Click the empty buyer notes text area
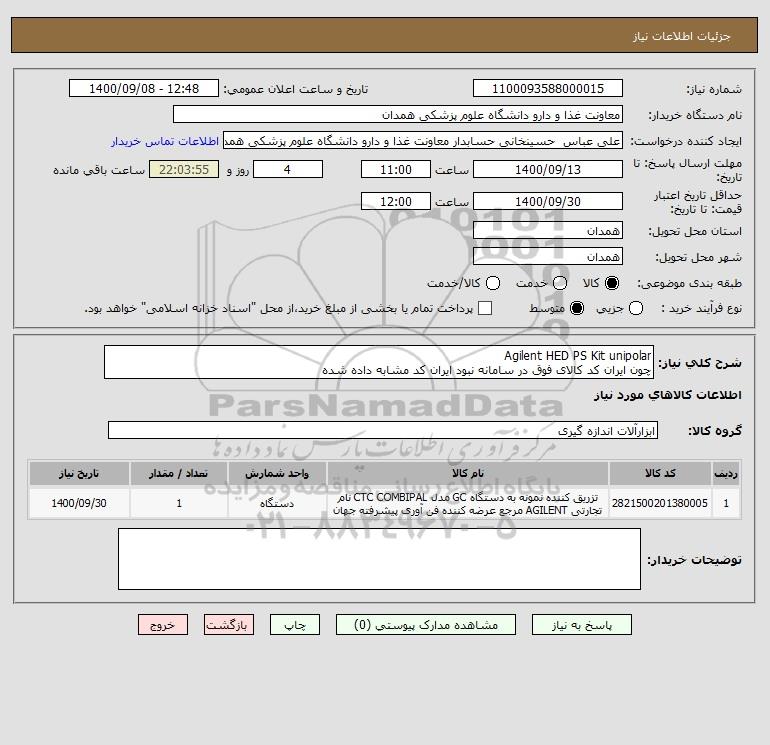The height and width of the screenshot is (745, 770). (x=379, y=559)
